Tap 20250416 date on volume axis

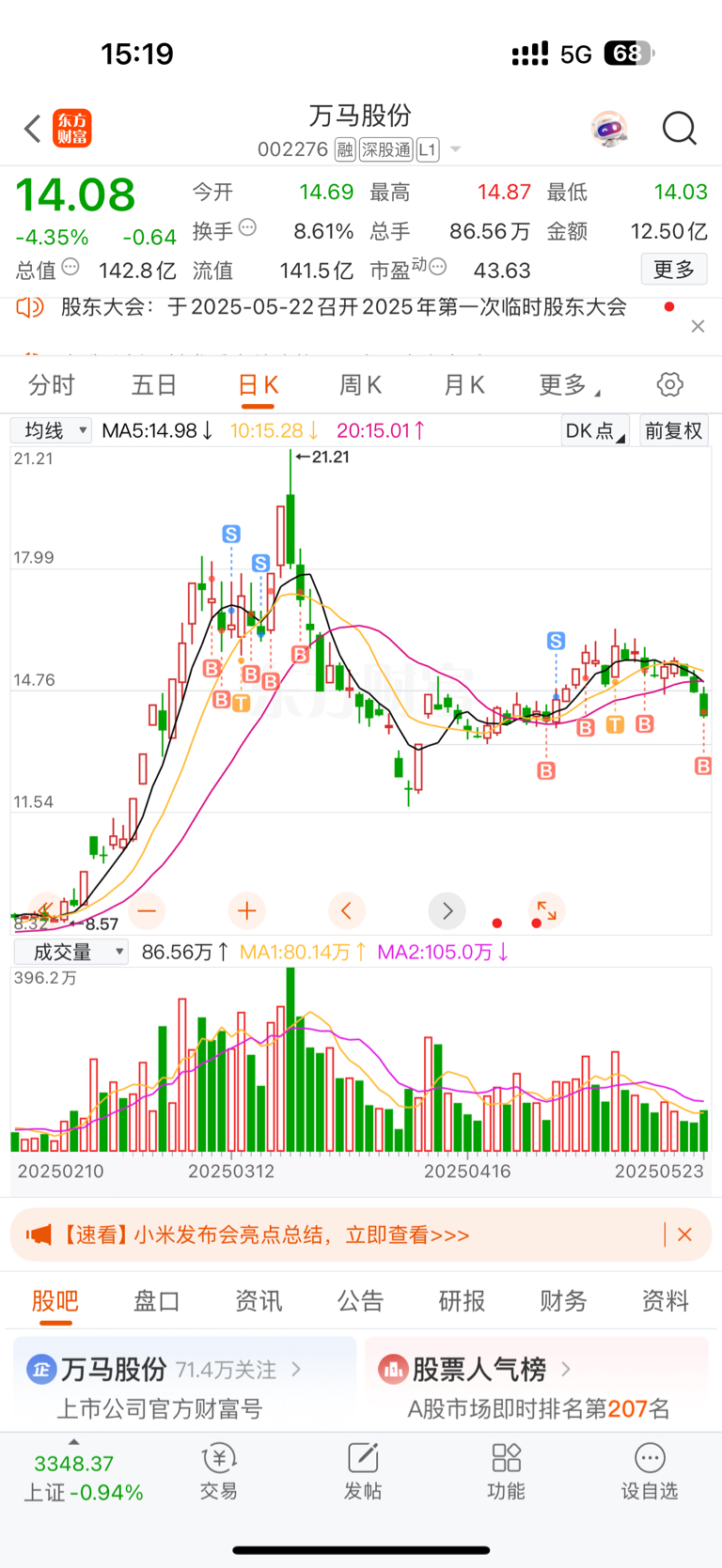pyautogui.click(x=467, y=1171)
